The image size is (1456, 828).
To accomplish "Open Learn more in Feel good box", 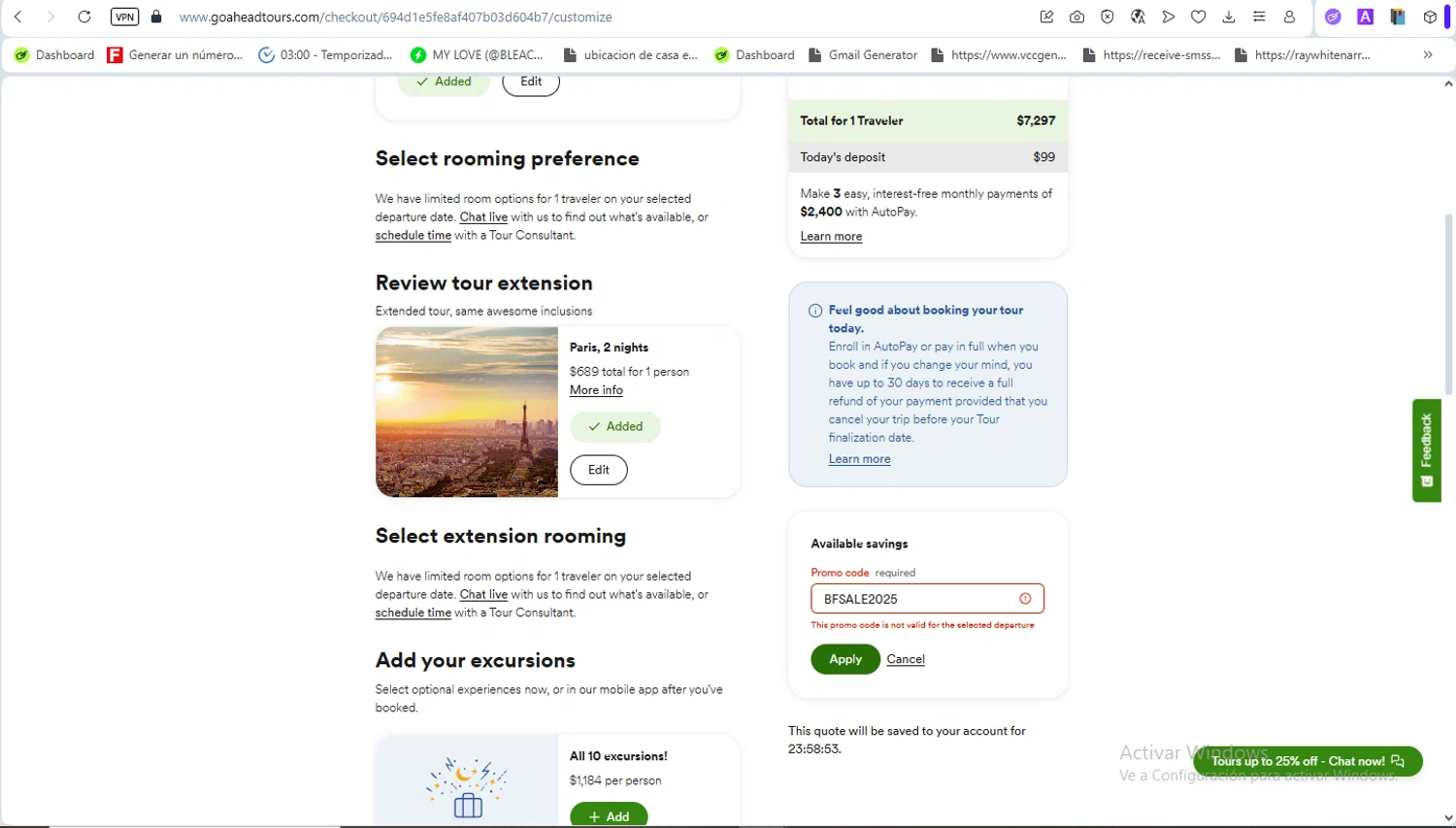I will 859,459.
